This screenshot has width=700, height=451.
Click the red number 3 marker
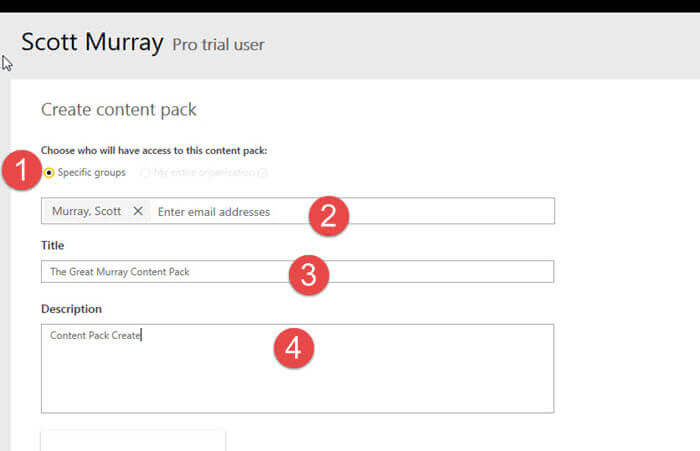[x=308, y=276]
